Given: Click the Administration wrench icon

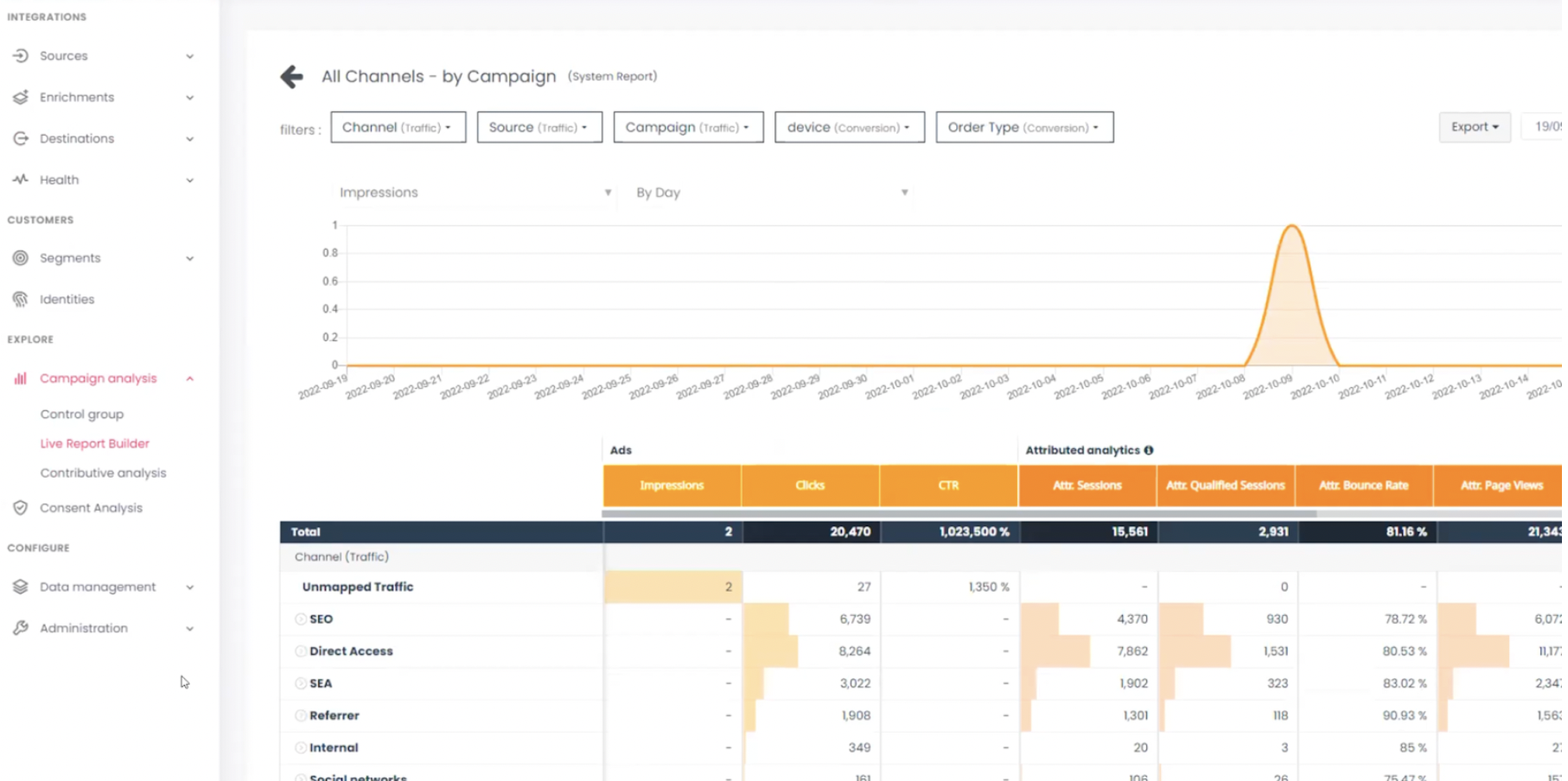Looking at the screenshot, I should click(x=21, y=628).
